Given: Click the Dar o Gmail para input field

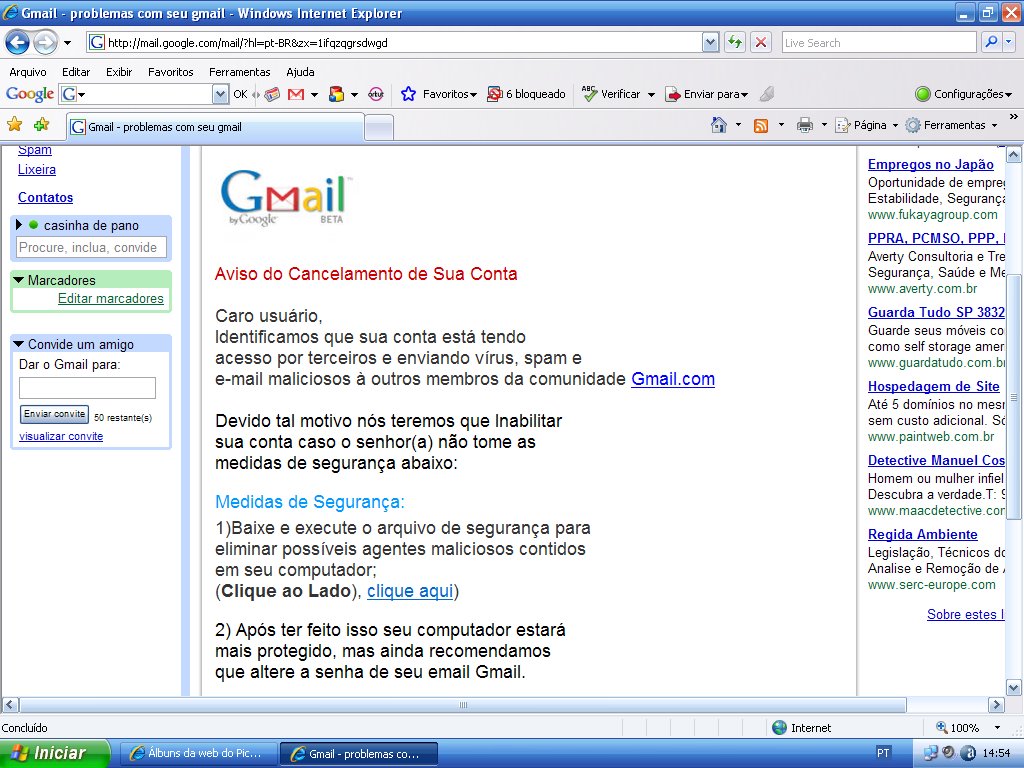Looking at the screenshot, I should coord(88,388).
